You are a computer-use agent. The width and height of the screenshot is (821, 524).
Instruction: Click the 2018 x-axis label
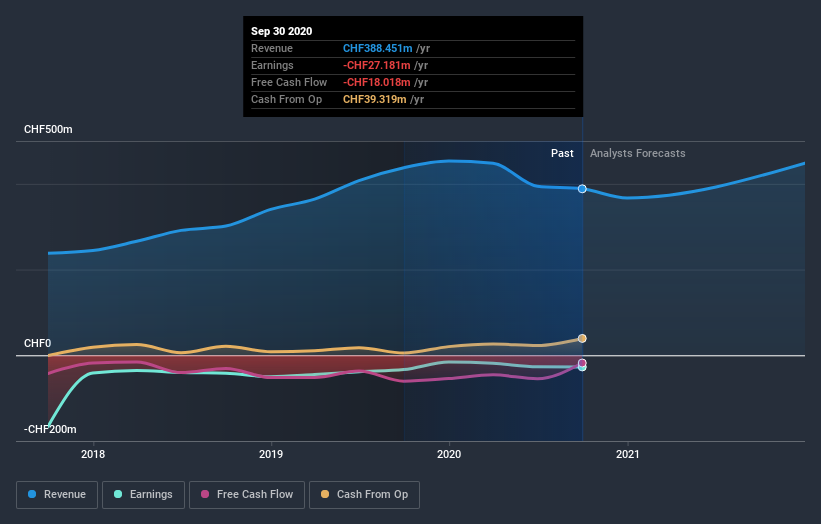[x=93, y=454]
